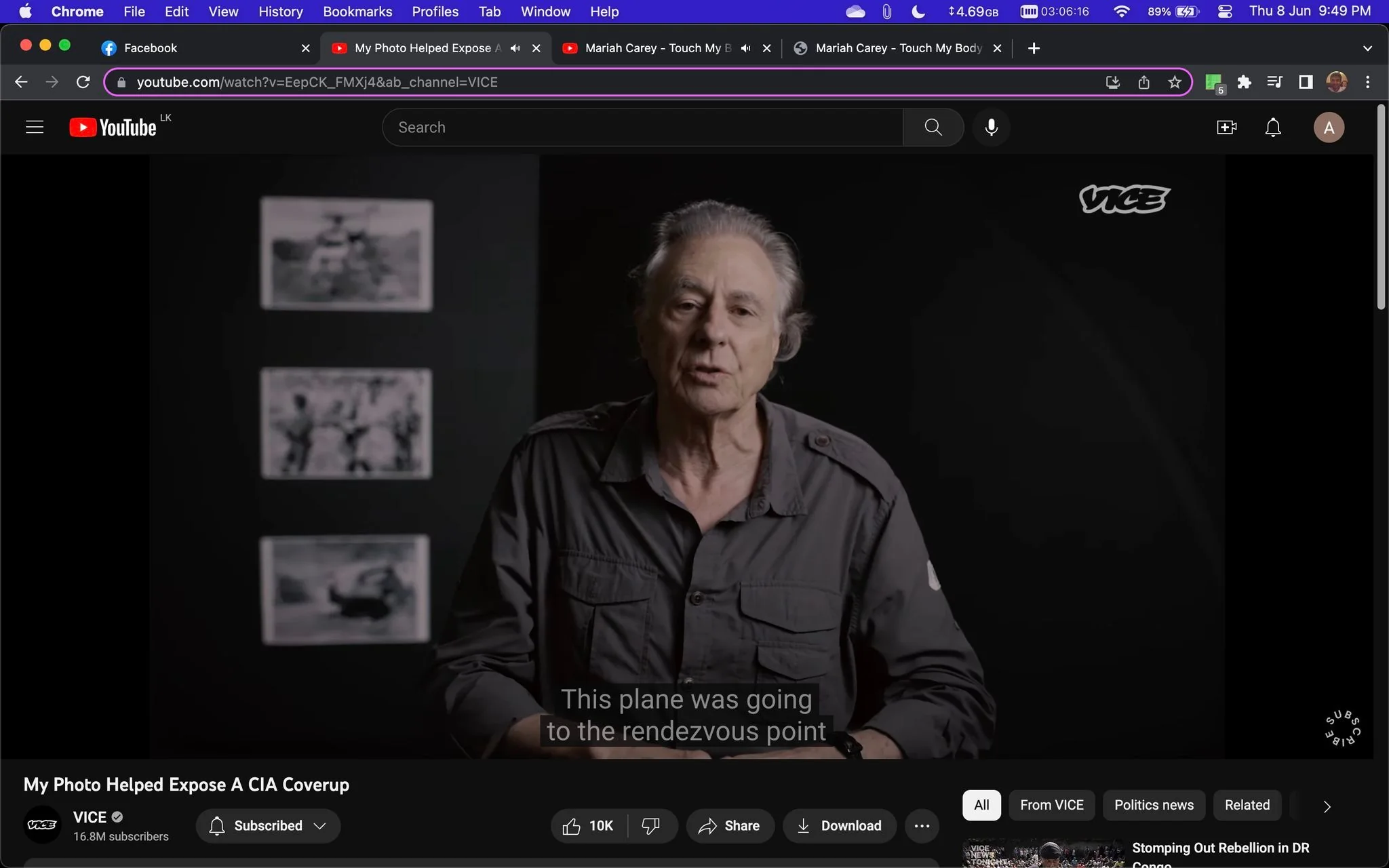Open the YouTube hamburger guide menu
The width and height of the screenshot is (1389, 868).
coord(35,127)
